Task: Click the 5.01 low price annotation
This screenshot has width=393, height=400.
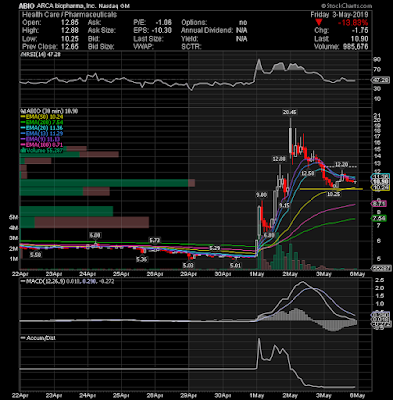Action: point(235,265)
